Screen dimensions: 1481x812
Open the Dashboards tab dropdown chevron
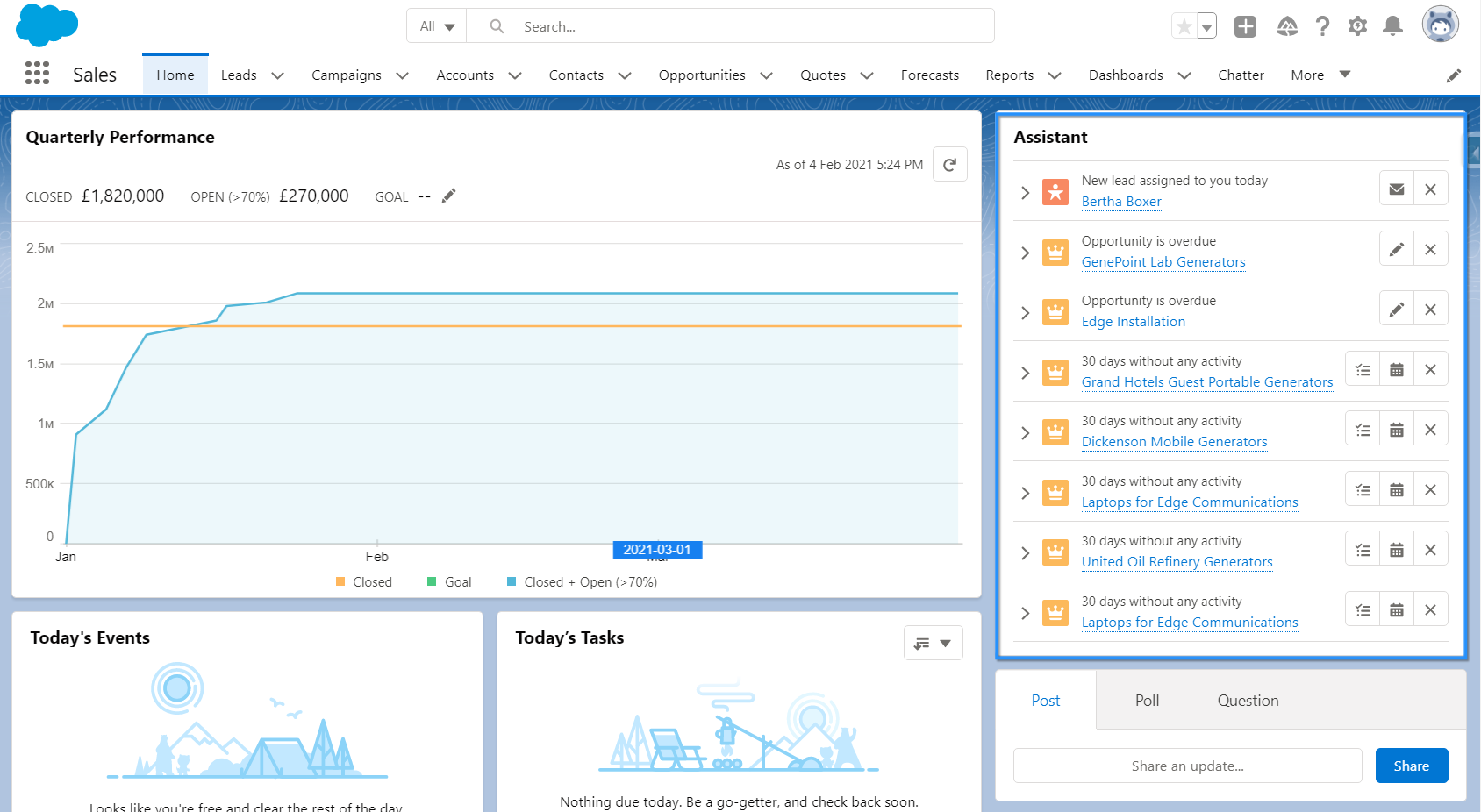tap(1184, 75)
